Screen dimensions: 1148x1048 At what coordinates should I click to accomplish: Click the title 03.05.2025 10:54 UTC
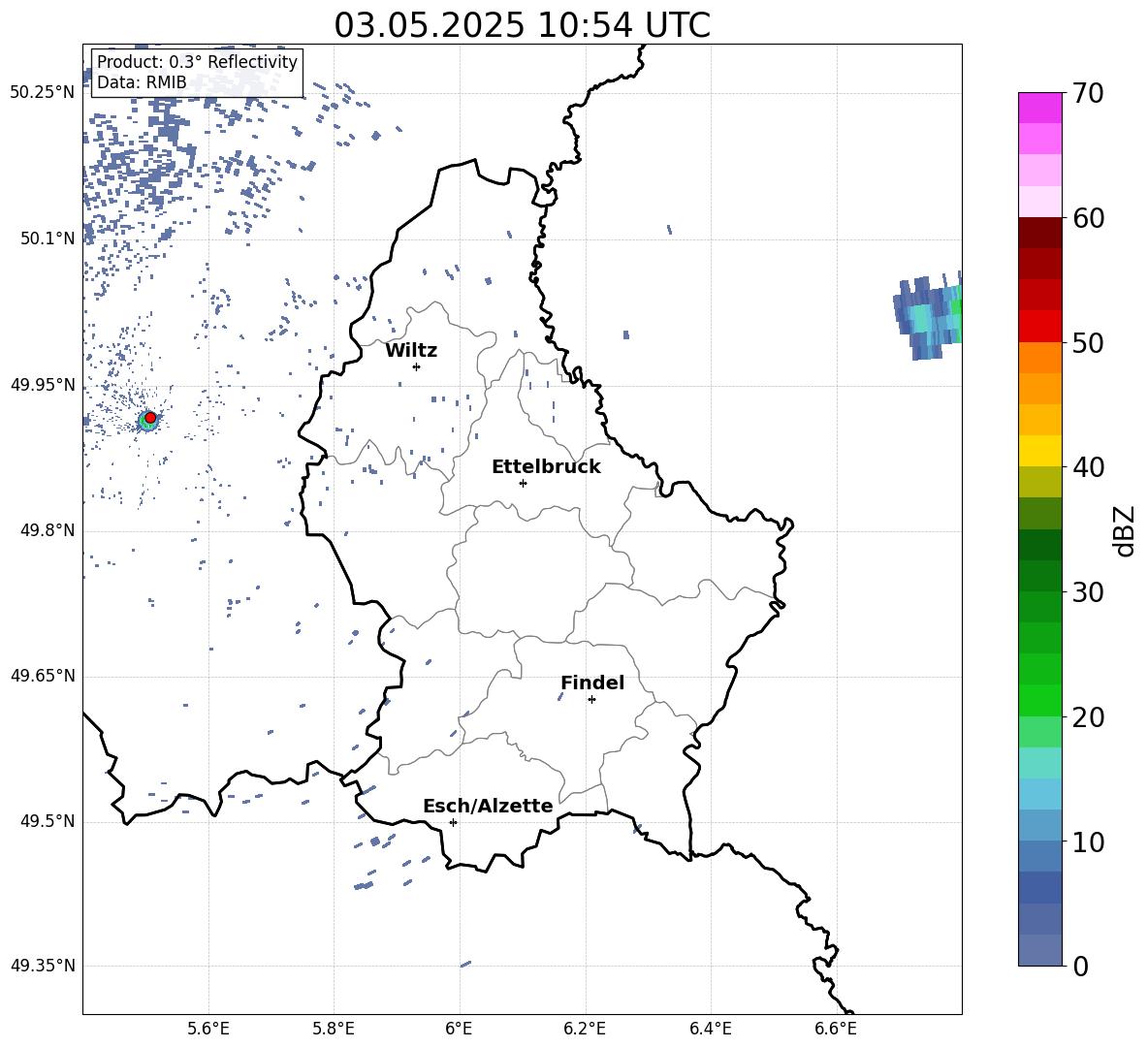522,25
